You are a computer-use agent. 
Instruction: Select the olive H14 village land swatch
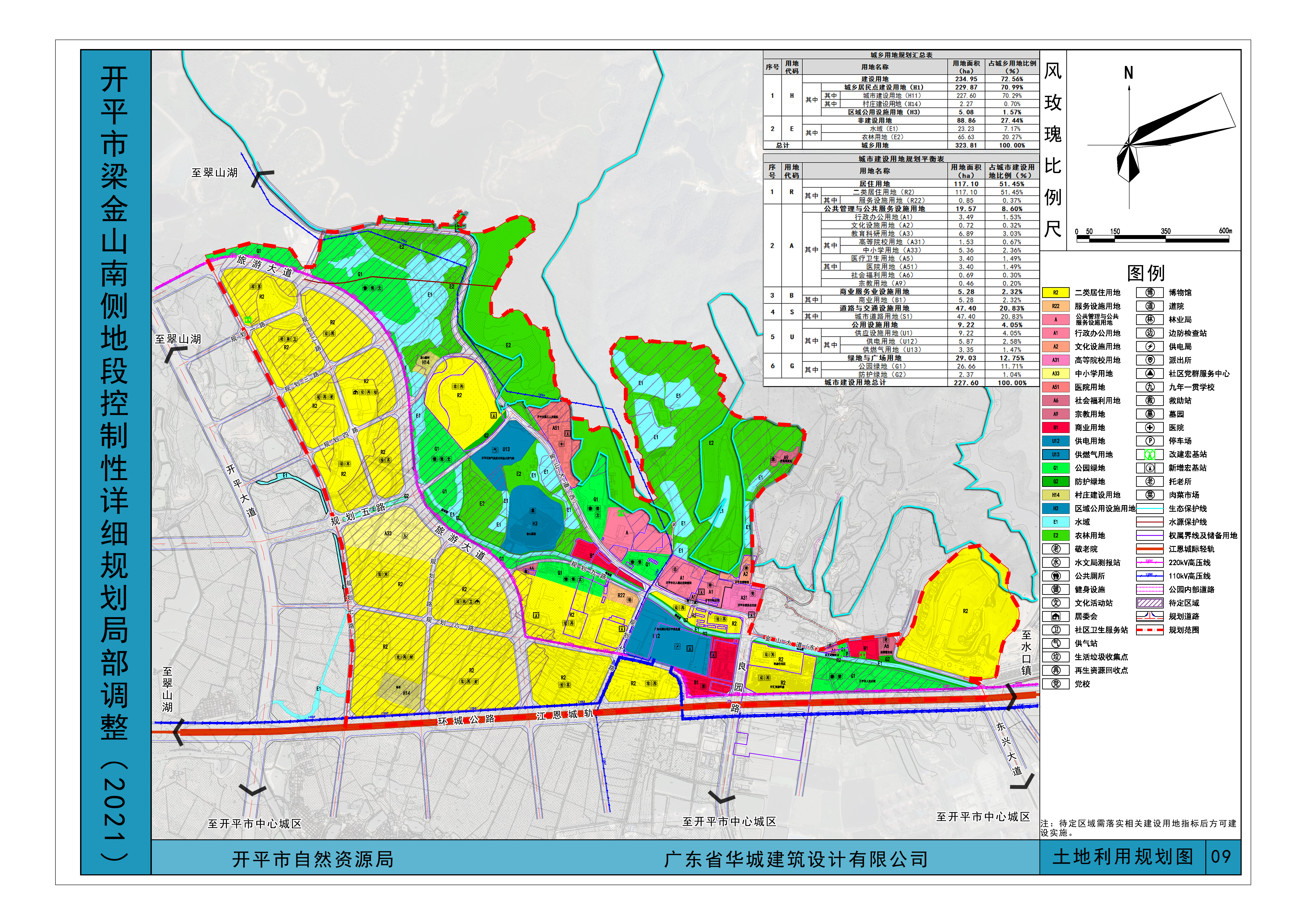coord(1056,495)
